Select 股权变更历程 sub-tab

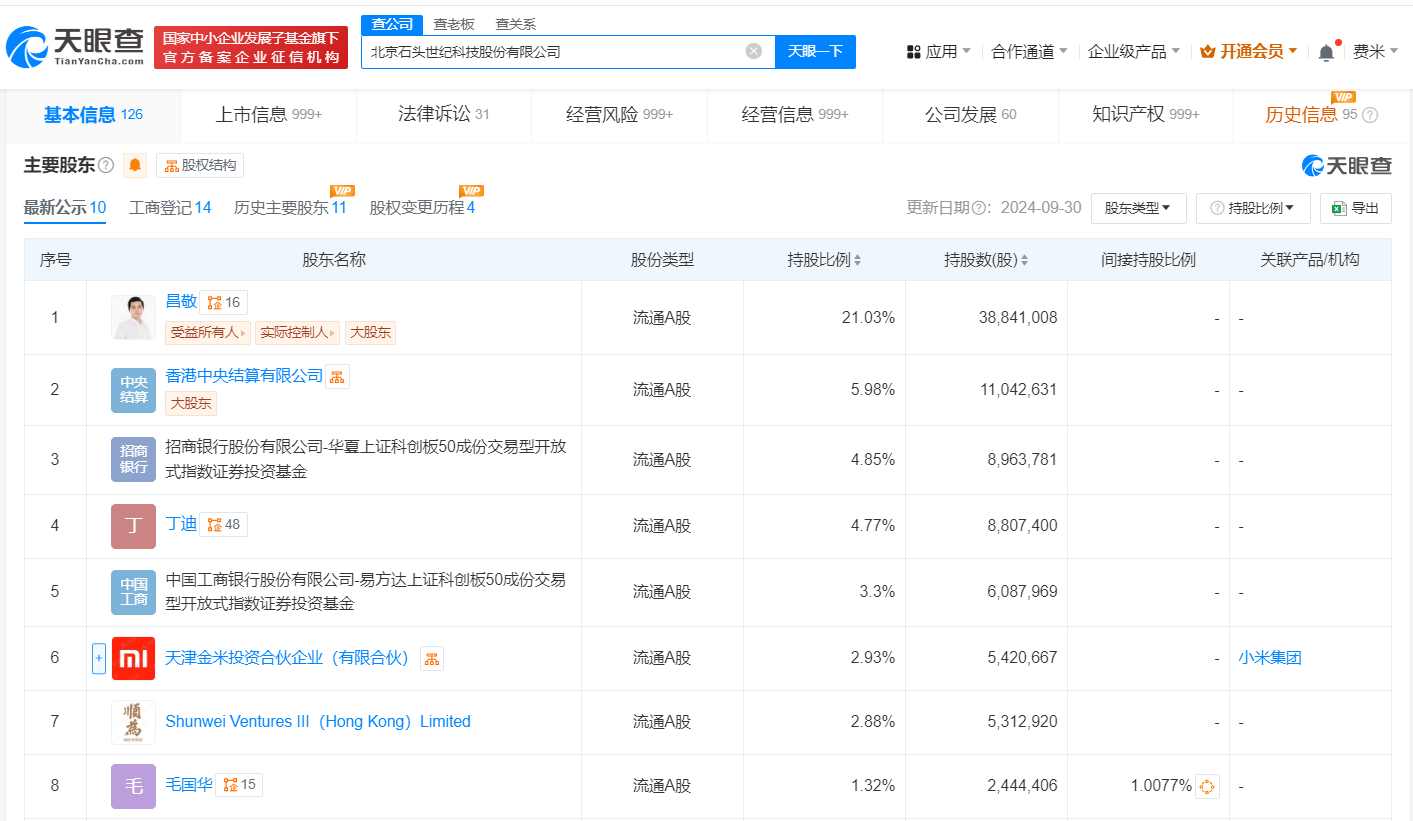coord(422,208)
